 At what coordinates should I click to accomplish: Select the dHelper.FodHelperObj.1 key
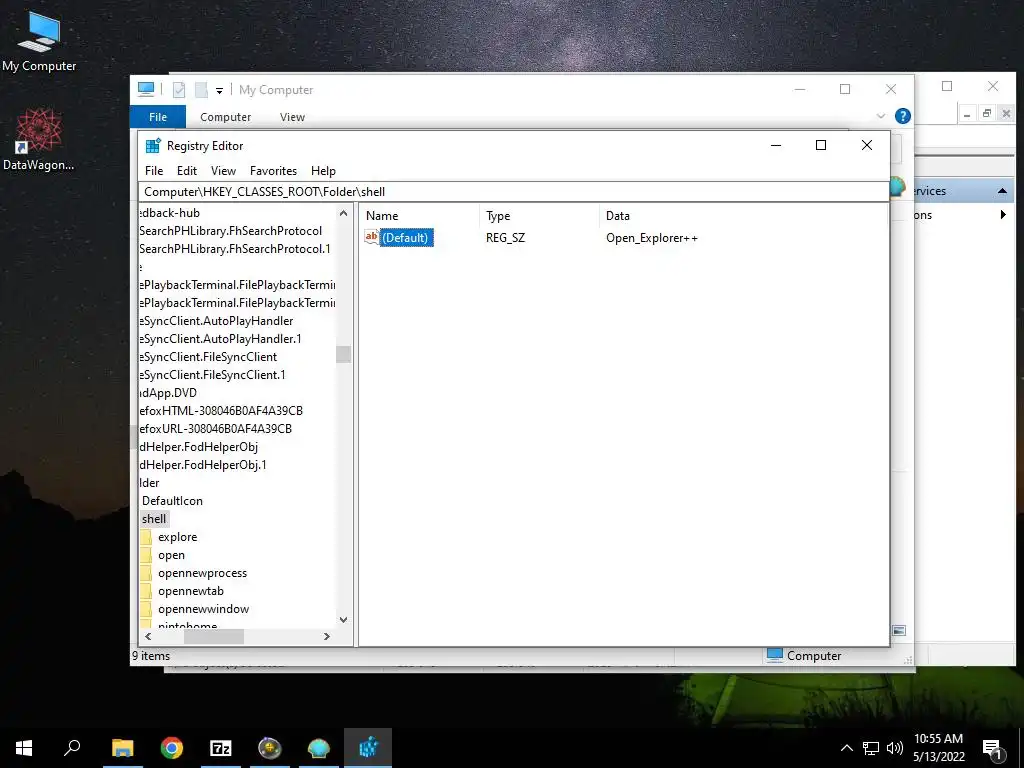203,465
